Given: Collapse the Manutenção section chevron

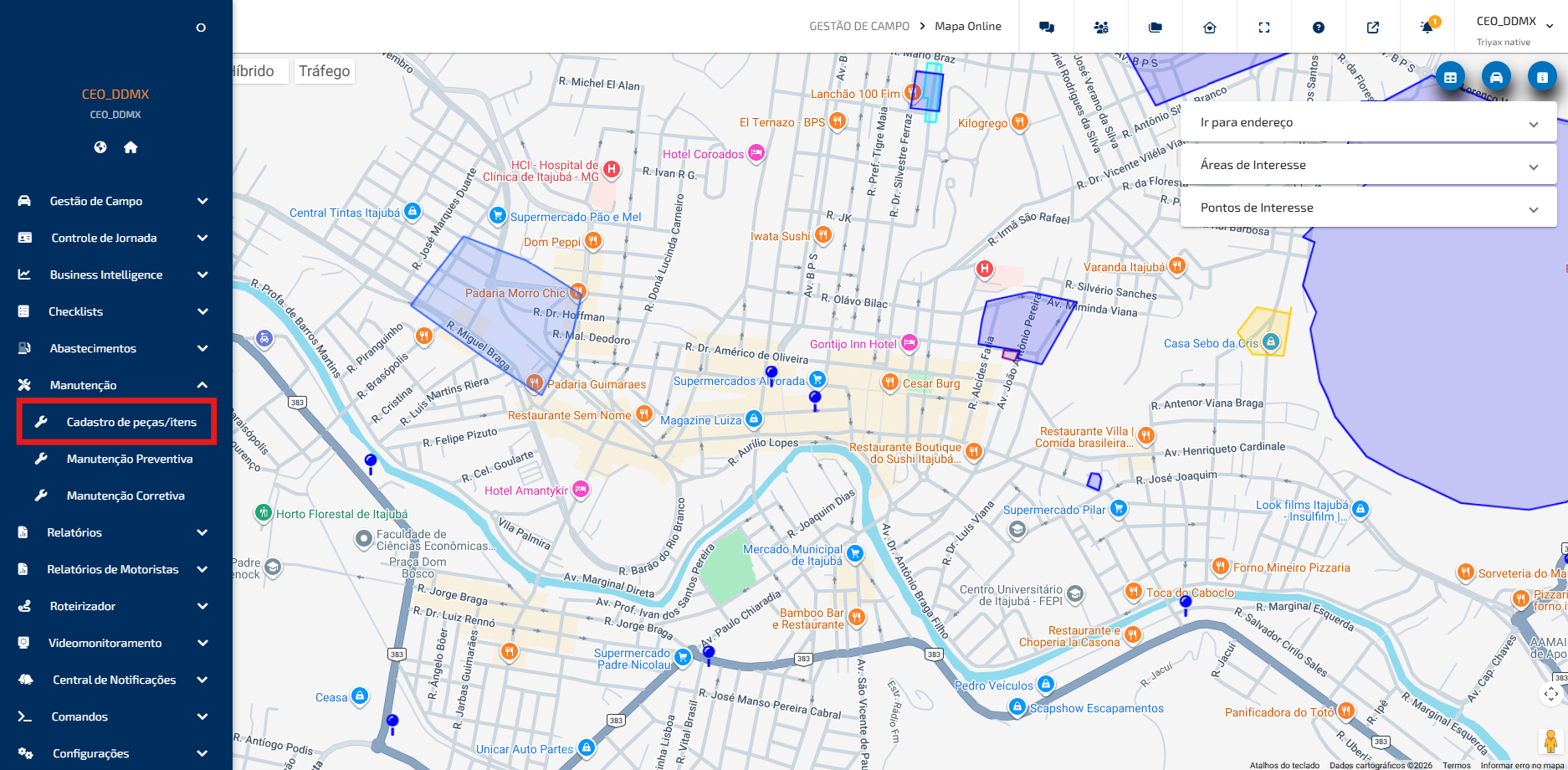Looking at the screenshot, I should click(202, 385).
